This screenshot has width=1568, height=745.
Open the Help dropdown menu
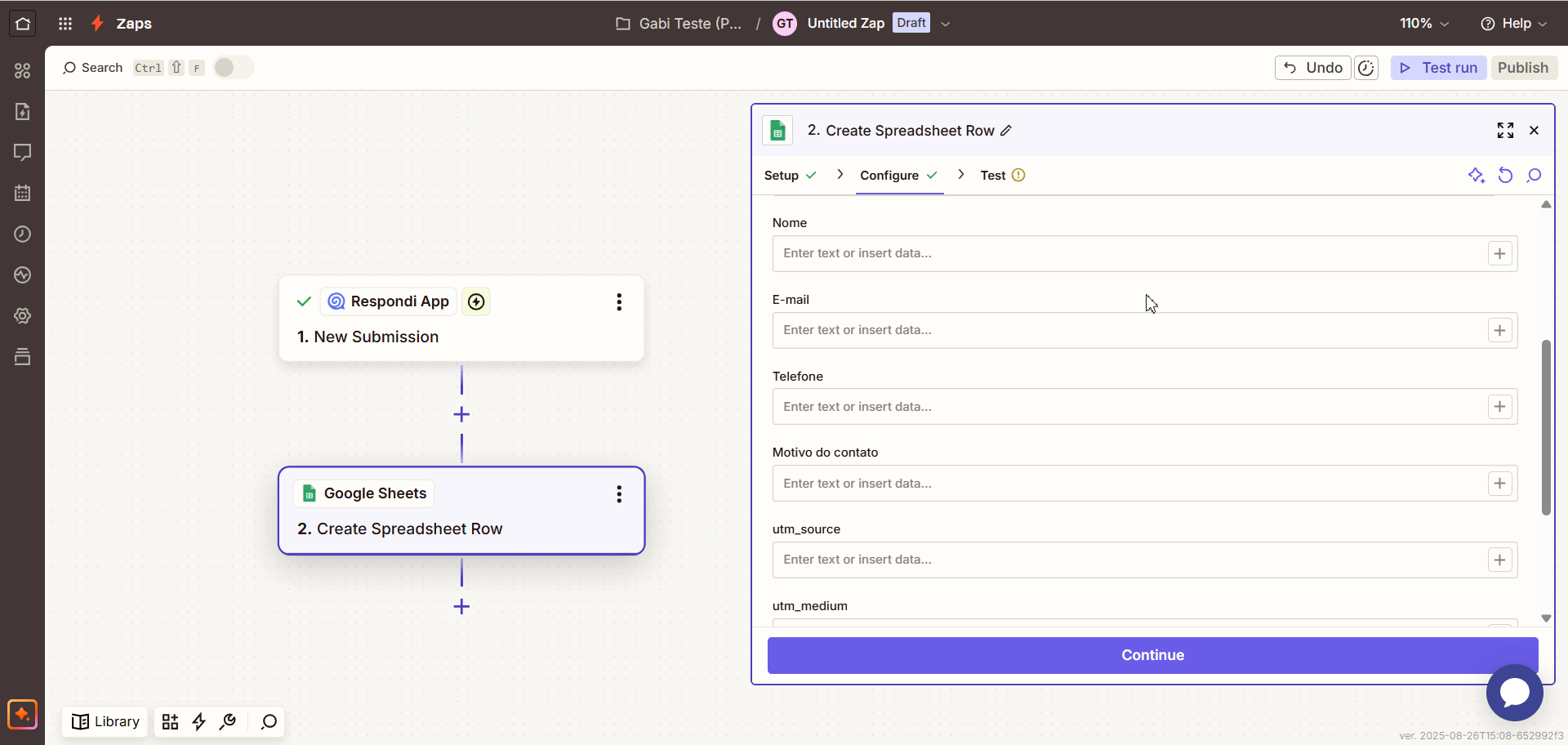[1513, 24]
